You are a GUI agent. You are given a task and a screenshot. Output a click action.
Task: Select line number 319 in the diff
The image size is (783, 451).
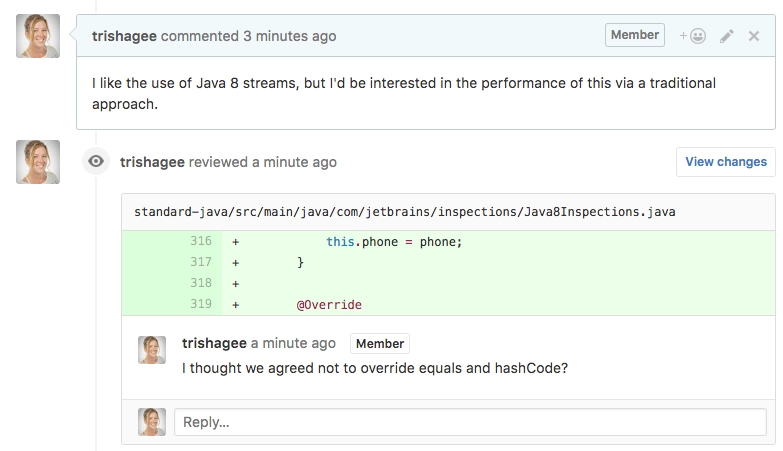(x=201, y=304)
